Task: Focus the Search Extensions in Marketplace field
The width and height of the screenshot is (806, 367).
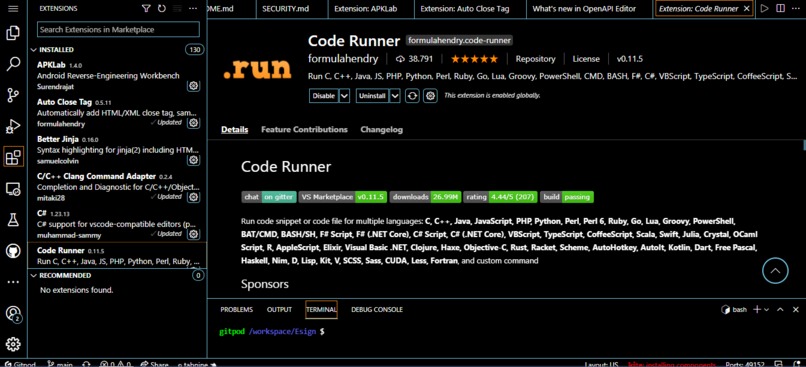Action: coord(118,29)
